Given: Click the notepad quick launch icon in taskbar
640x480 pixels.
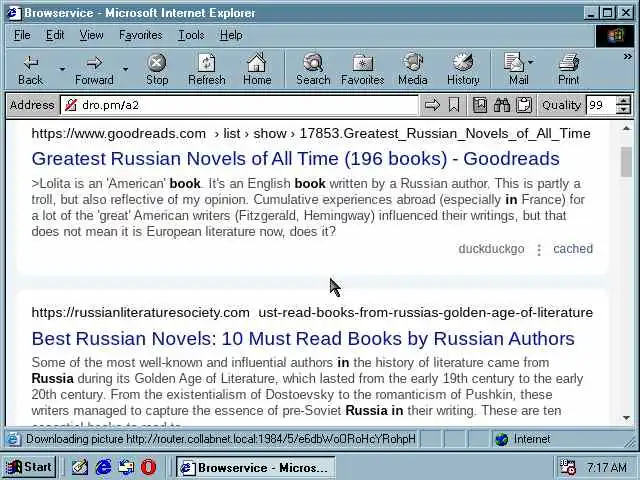Looking at the screenshot, I should point(80,467).
